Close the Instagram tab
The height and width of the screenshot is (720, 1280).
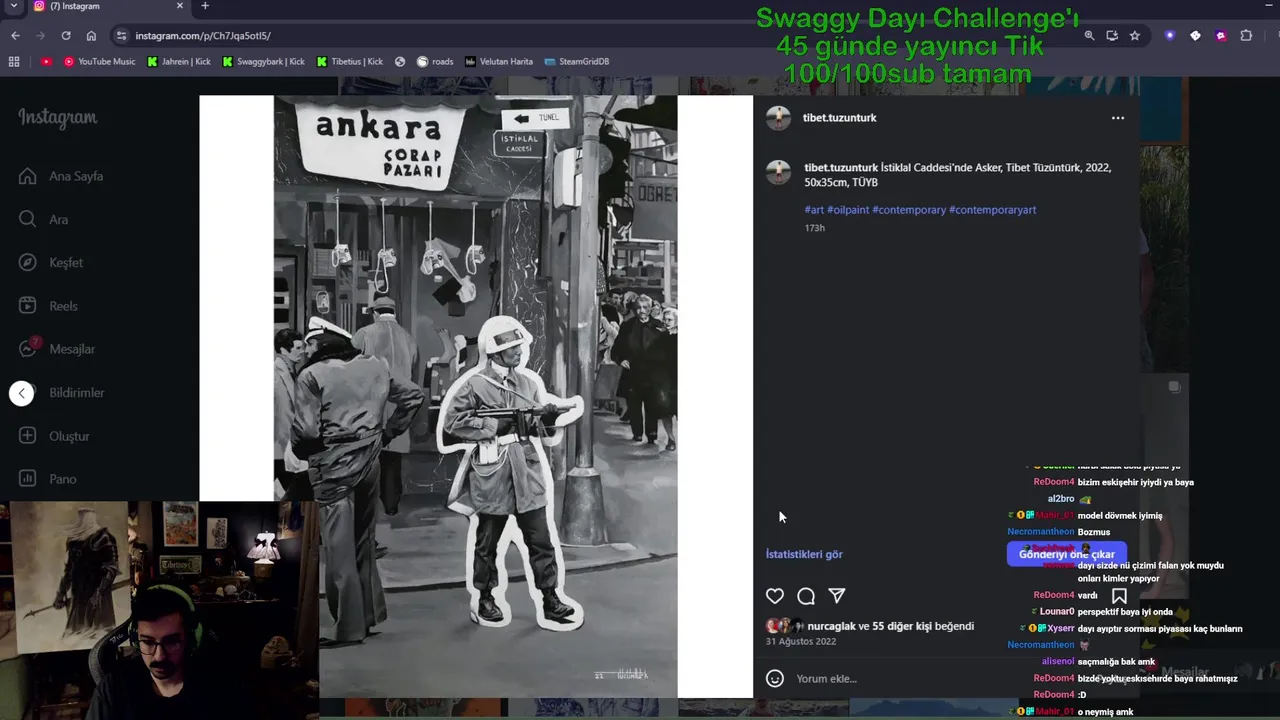tap(180, 6)
